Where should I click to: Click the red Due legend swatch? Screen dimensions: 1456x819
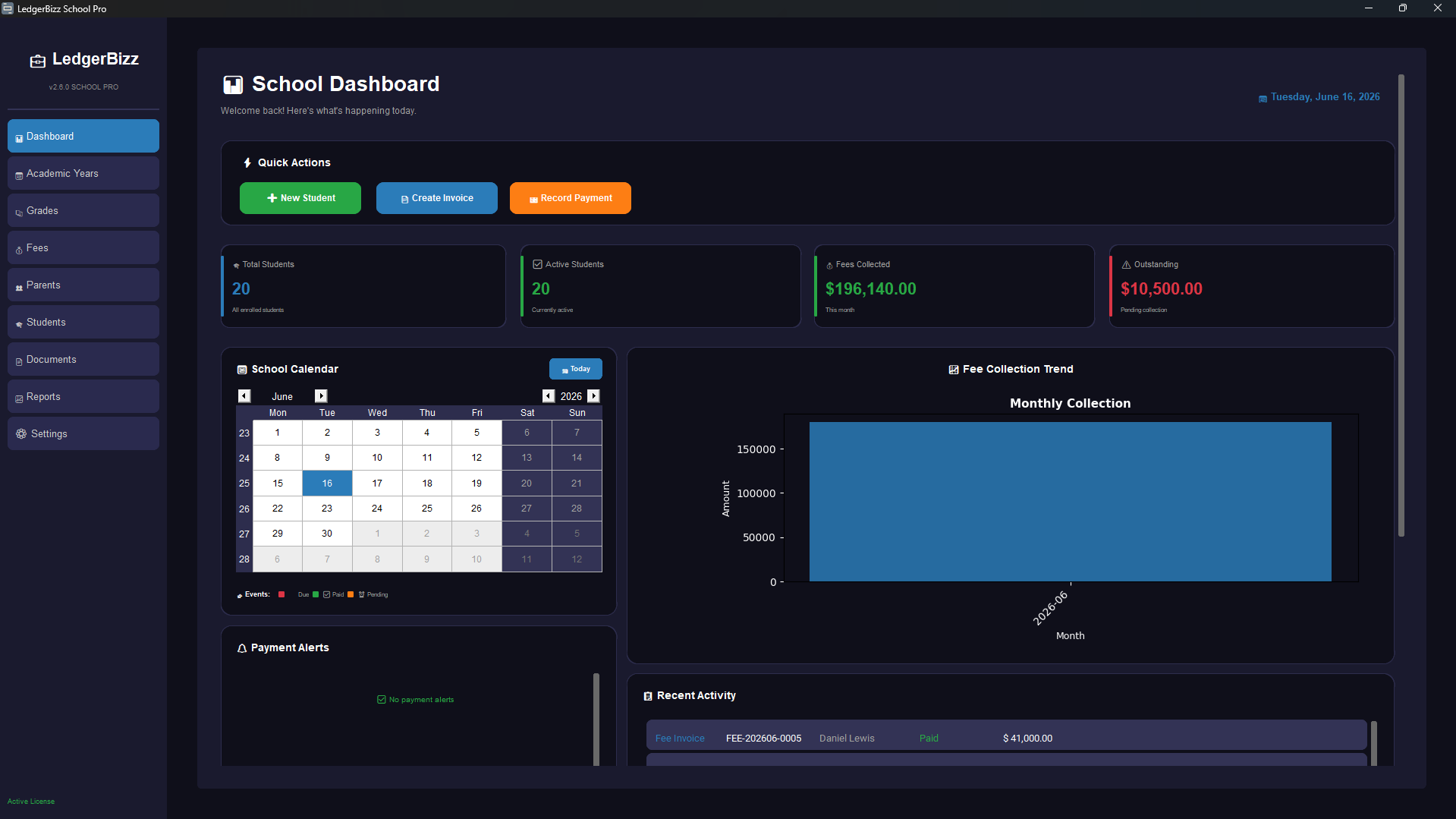(x=281, y=594)
